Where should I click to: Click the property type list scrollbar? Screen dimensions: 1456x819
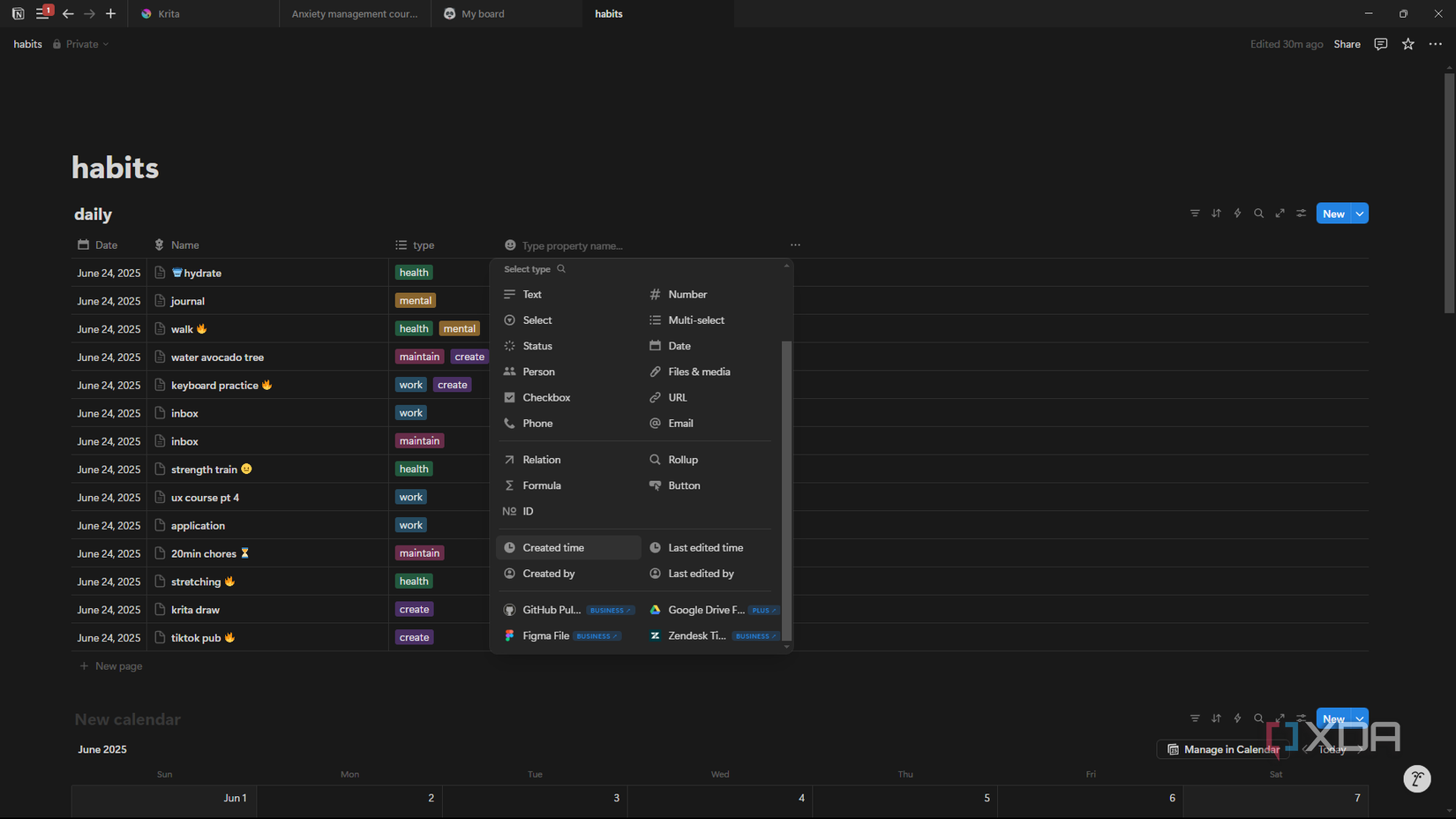(786, 491)
